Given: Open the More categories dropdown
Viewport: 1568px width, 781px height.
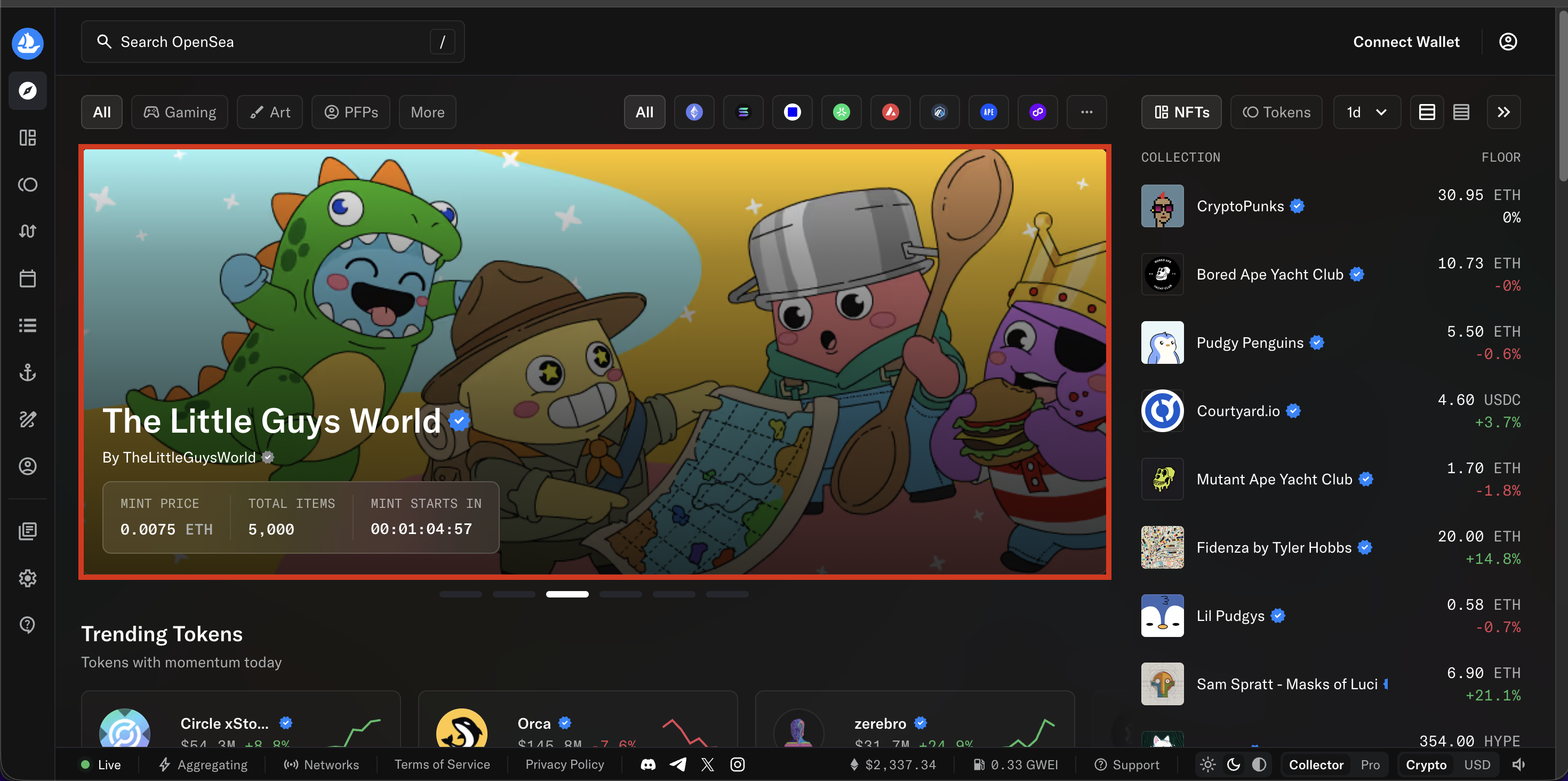Looking at the screenshot, I should point(427,112).
